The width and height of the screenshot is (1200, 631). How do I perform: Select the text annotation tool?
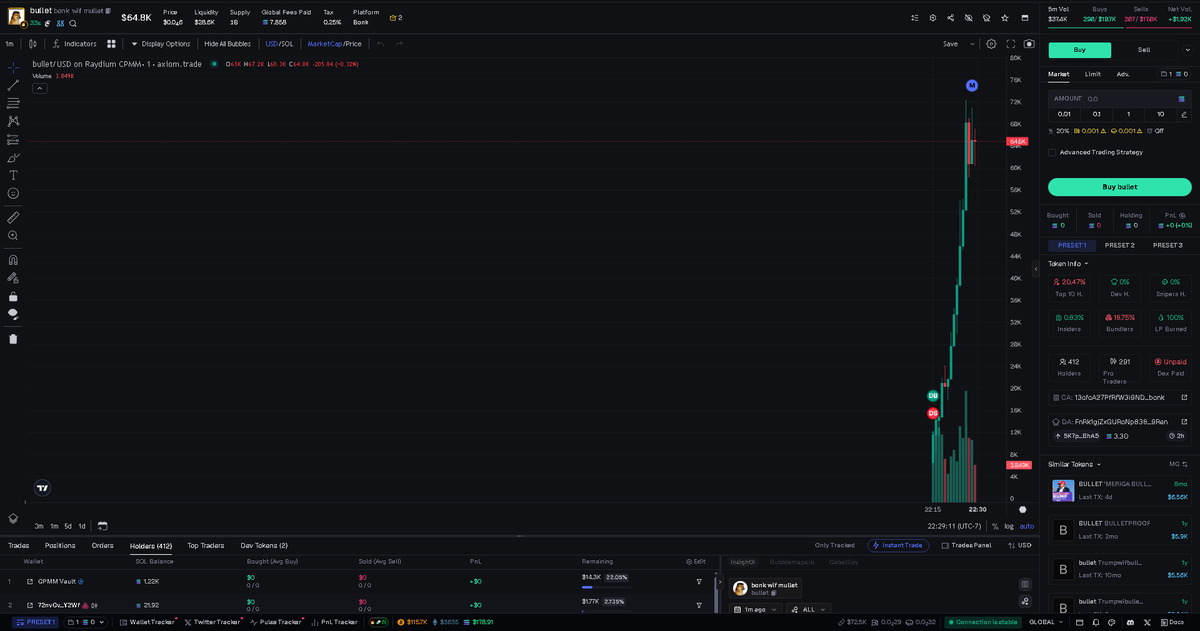pyautogui.click(x=13, y=175)
